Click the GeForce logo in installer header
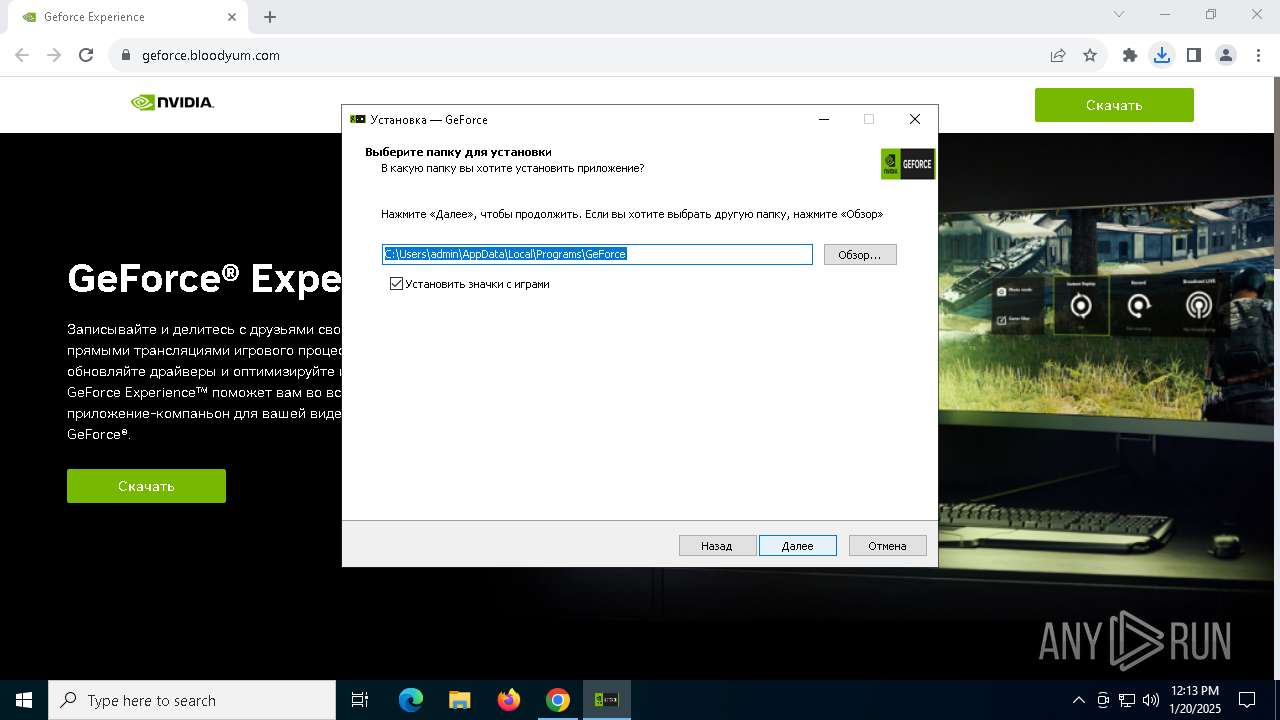 907,164
